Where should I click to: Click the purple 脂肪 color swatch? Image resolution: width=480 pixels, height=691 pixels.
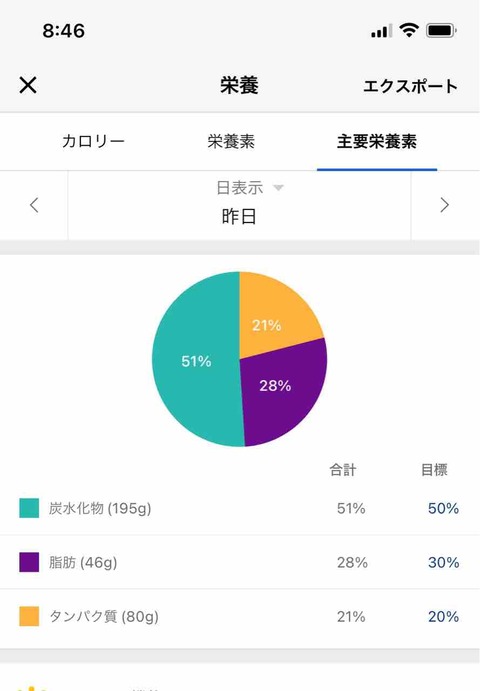tap(29, 562)
